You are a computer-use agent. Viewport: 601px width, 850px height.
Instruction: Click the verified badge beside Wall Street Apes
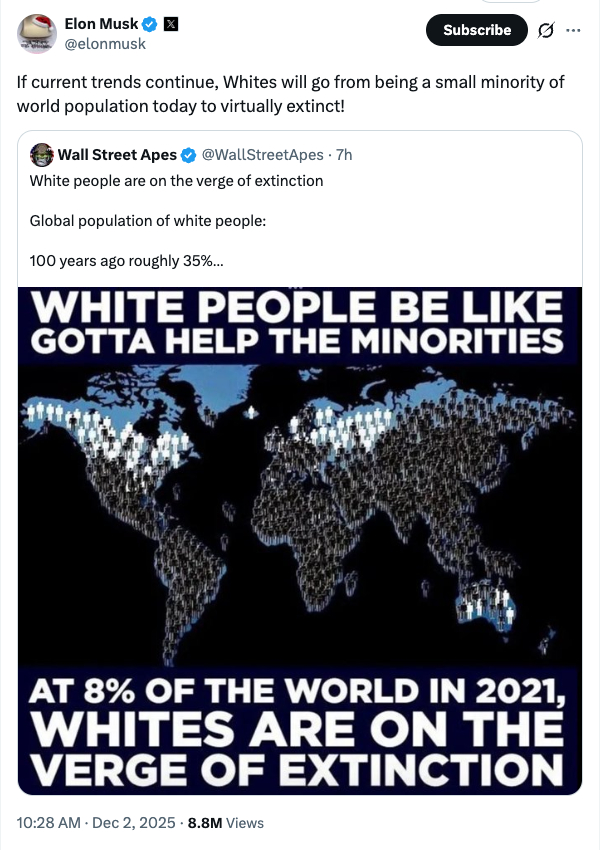(x=188, y=155)
